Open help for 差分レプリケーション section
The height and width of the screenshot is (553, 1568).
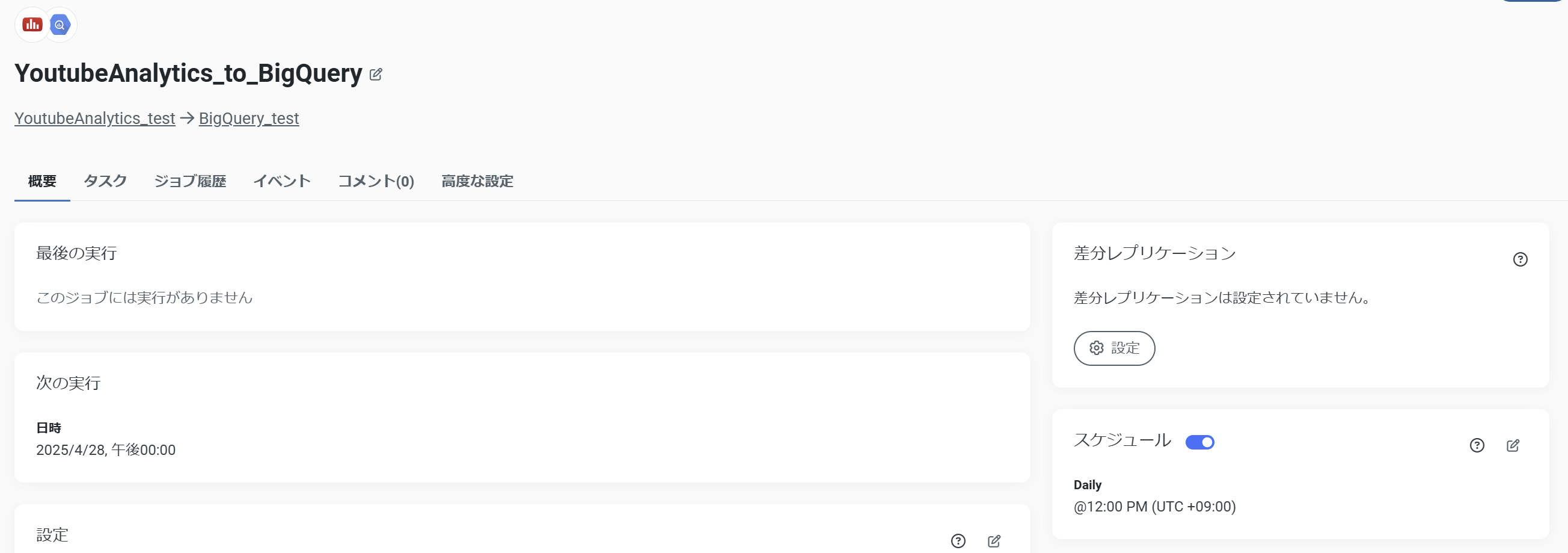(x=1520, y=259)
